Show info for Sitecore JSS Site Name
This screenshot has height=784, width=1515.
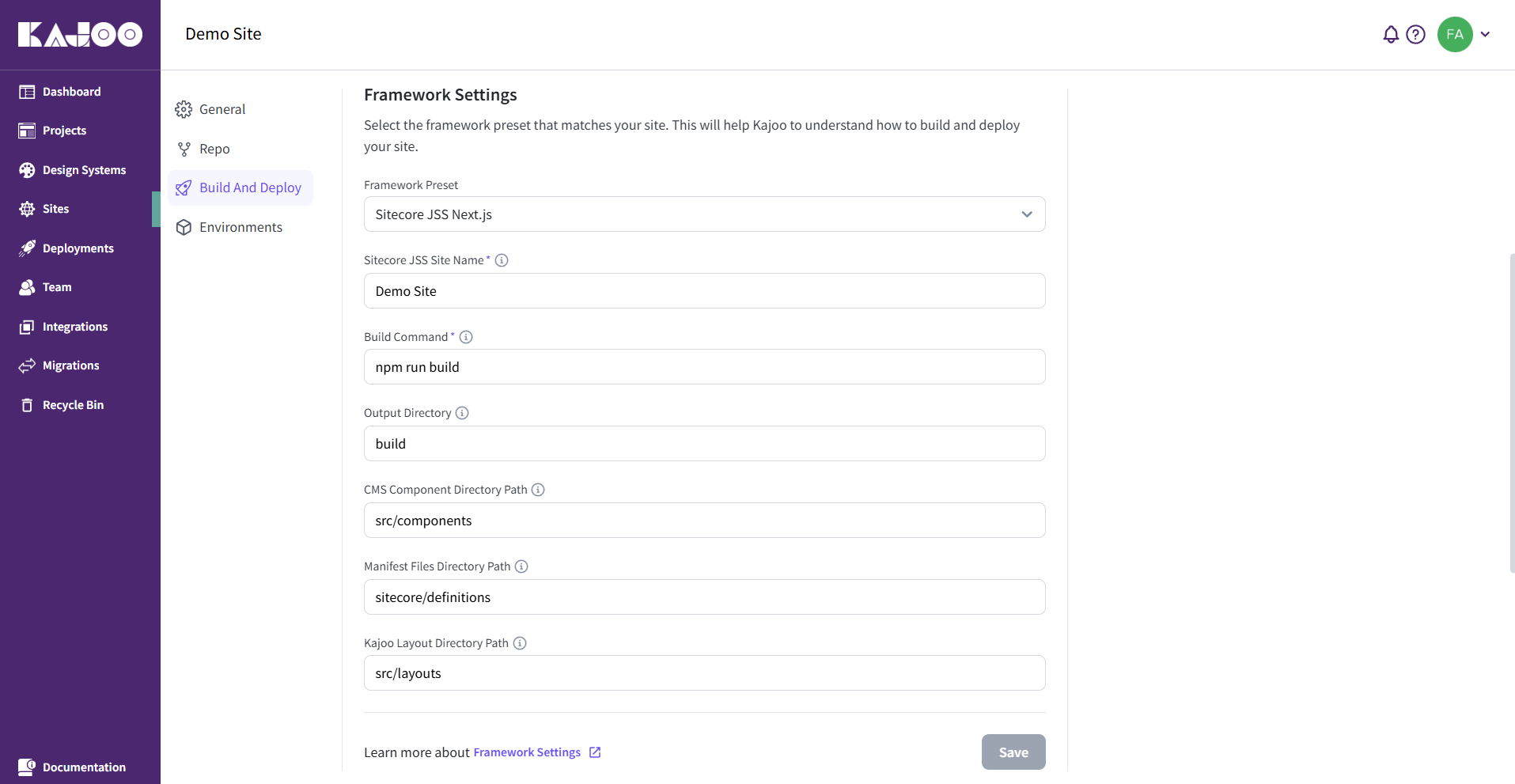[x=502, y=260]
